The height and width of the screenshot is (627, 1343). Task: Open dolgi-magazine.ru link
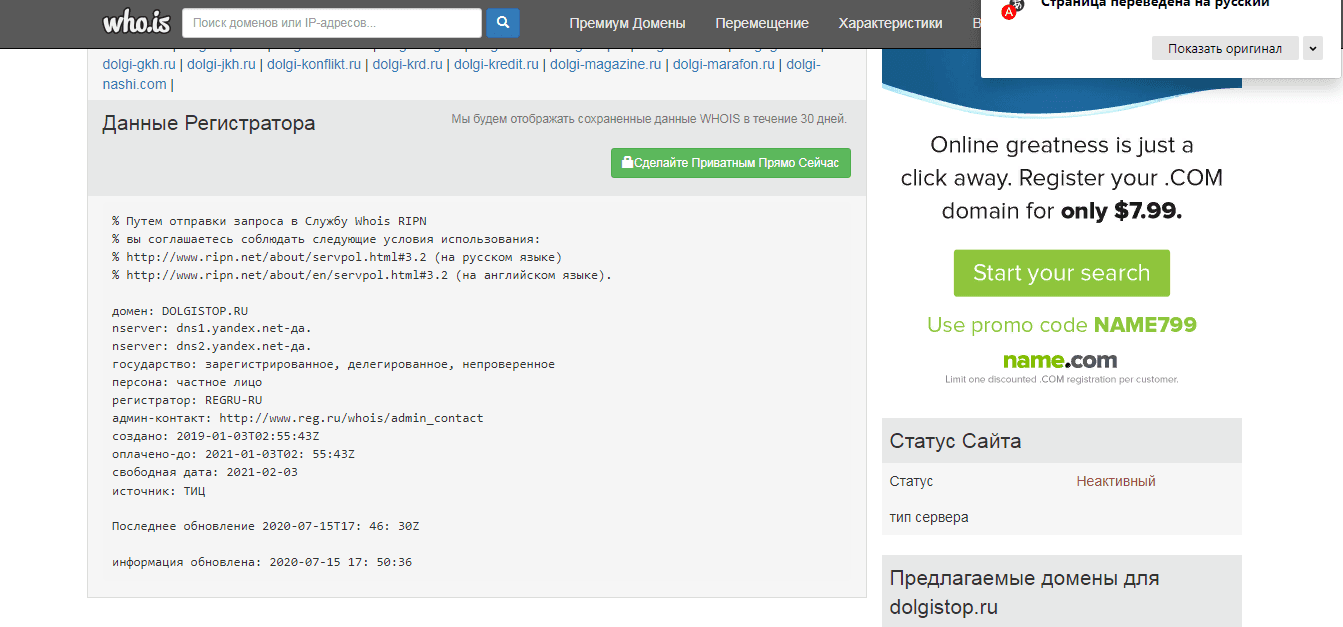(x=606, y=64)
